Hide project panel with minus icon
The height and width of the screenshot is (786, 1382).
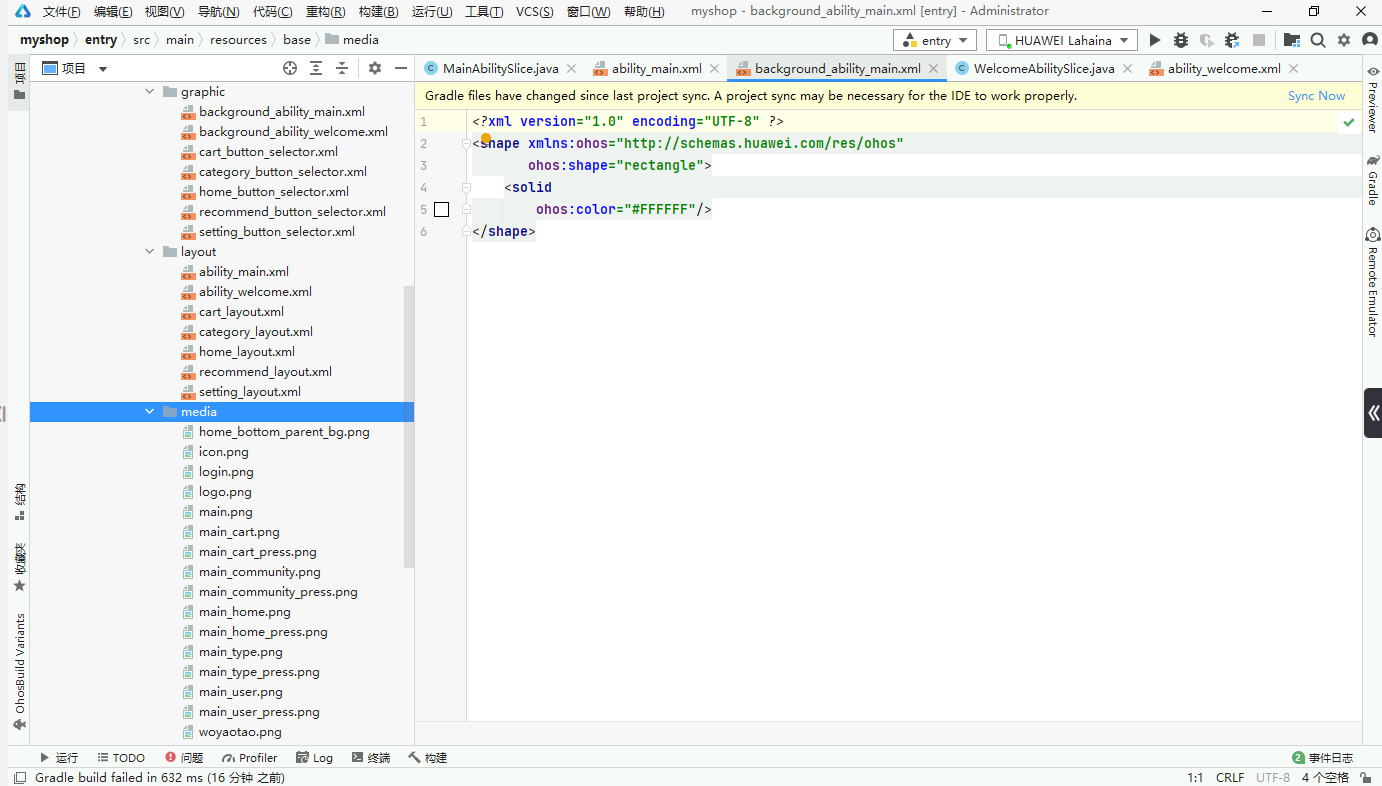pyautogui.click(x=401, y=68)
